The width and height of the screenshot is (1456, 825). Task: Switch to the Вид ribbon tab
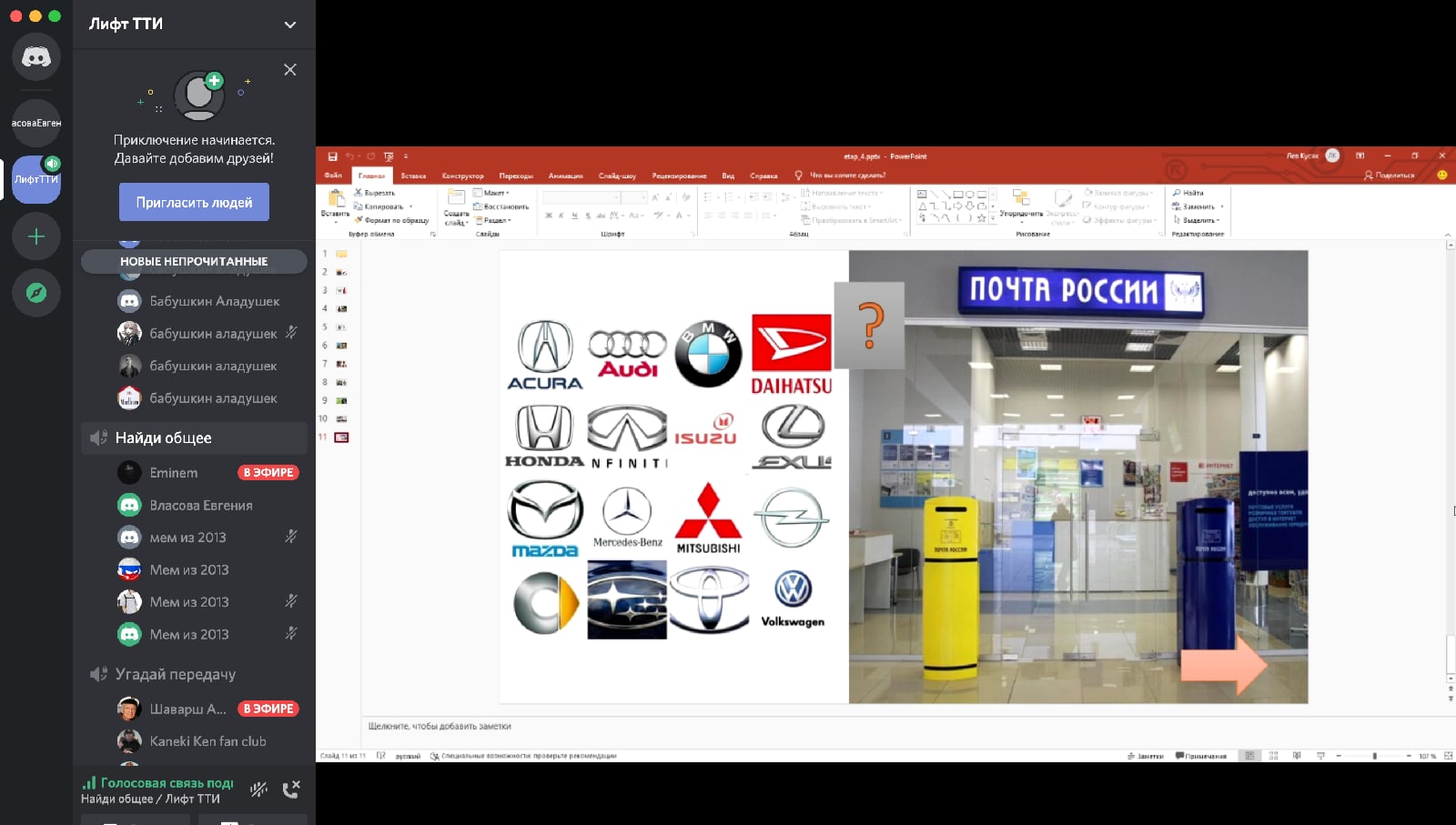[x=728, y=176]
